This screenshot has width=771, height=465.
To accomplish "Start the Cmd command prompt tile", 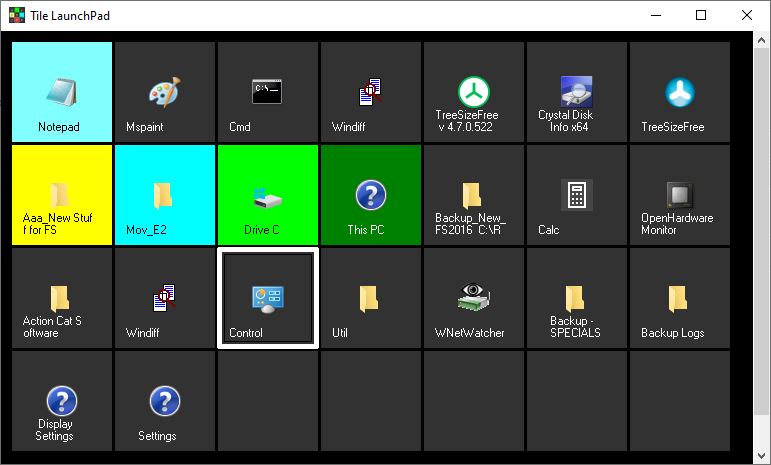I will (x=267, y=92).
